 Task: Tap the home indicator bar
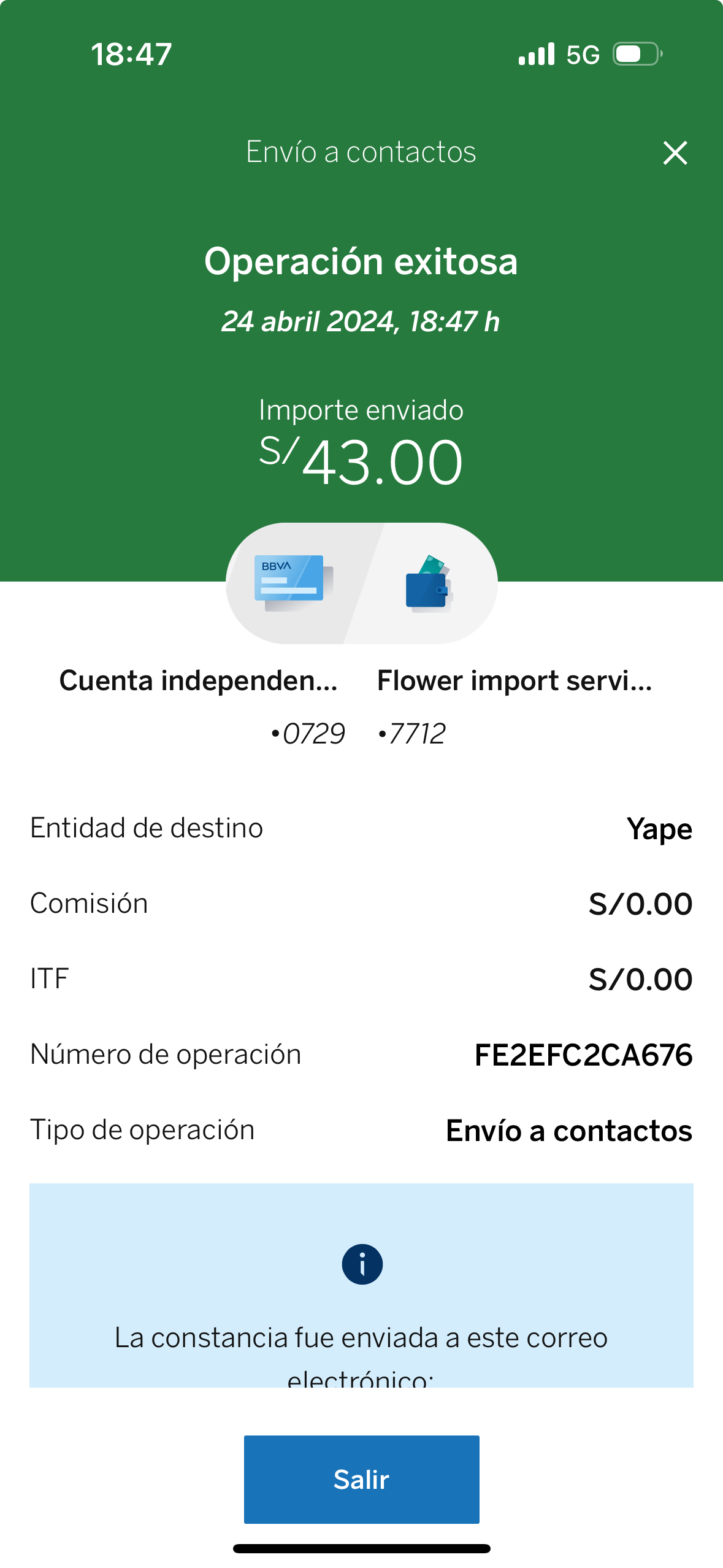coord(361,1549)
